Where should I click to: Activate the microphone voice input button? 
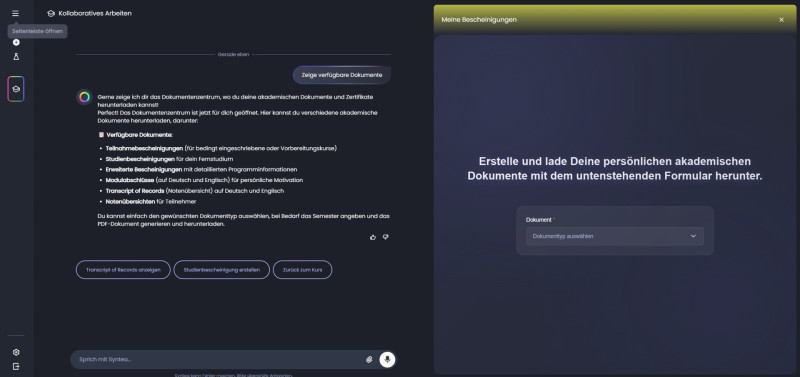[x=387, y=360]
